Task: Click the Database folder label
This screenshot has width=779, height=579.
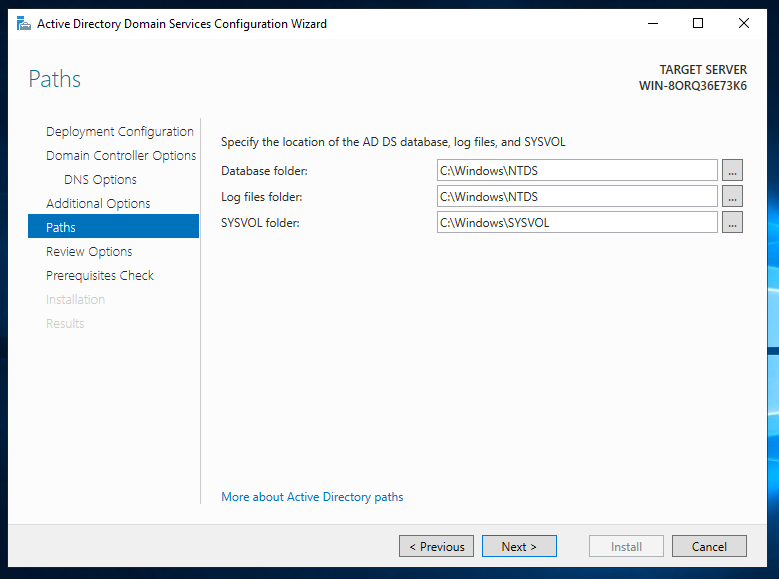Action: coord(264,171)
